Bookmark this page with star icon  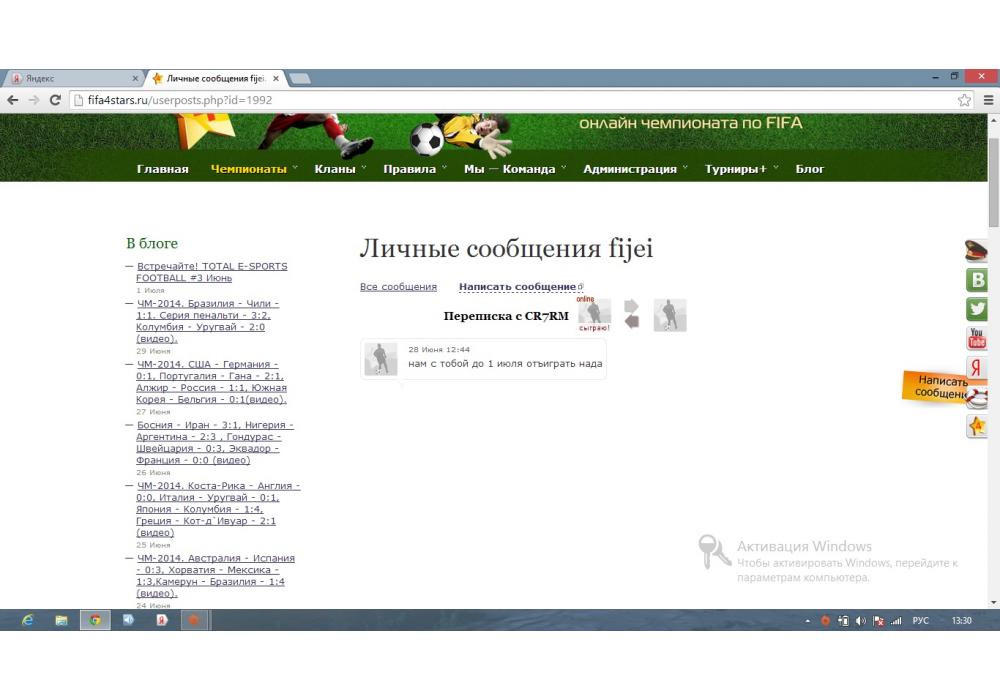tap(964, 100)
